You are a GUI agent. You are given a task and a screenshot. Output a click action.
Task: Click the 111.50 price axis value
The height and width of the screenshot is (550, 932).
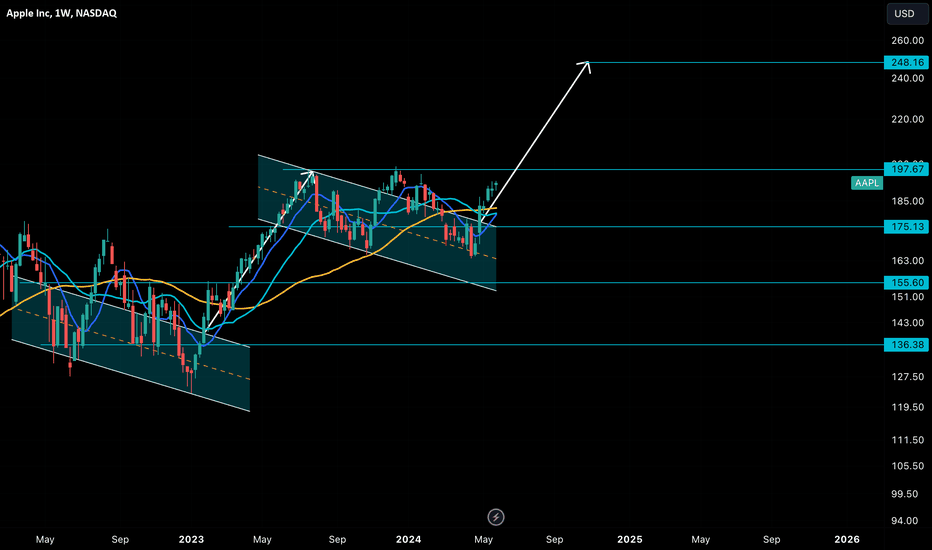(x=908, y=440)
